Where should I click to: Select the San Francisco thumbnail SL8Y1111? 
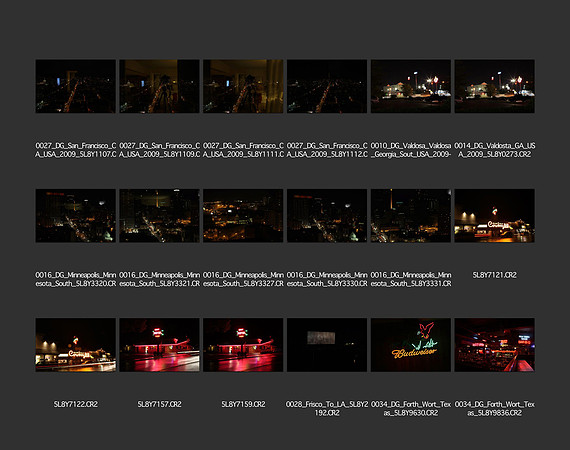click(x=243, y=86)
